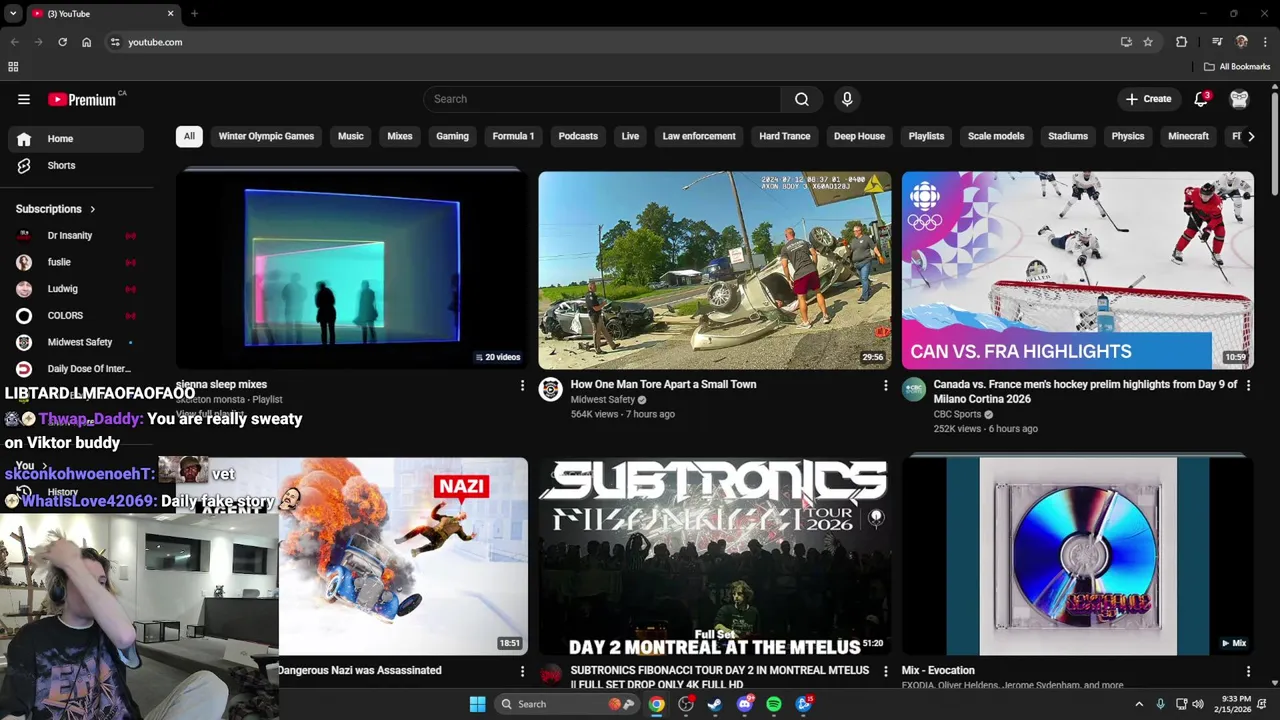Open Chrome profile avatar in toolbar
1280x720 pixels.
pyautogui.click(x=1241, y=42)
